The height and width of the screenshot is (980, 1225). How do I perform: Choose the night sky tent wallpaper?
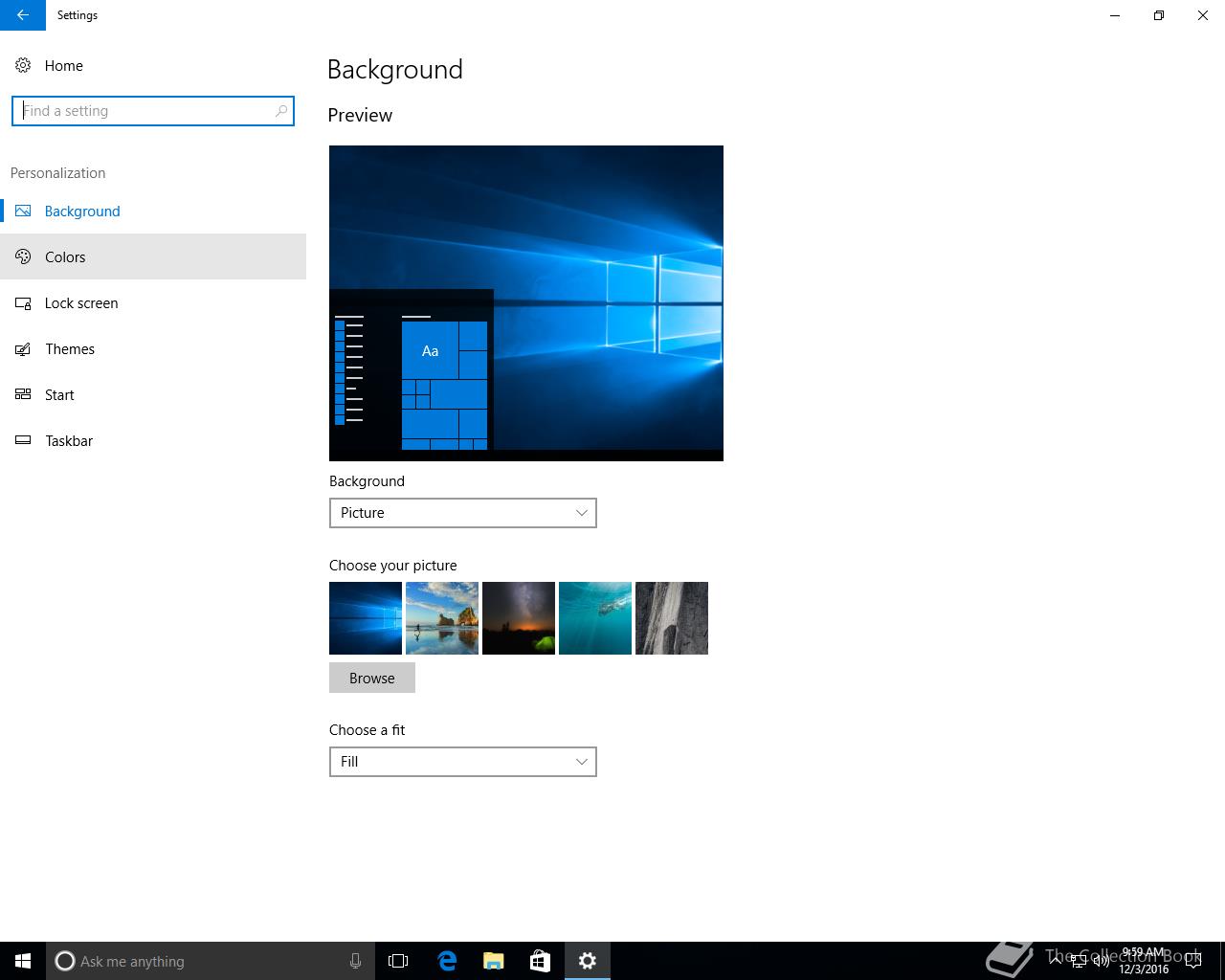pos(519,618)
